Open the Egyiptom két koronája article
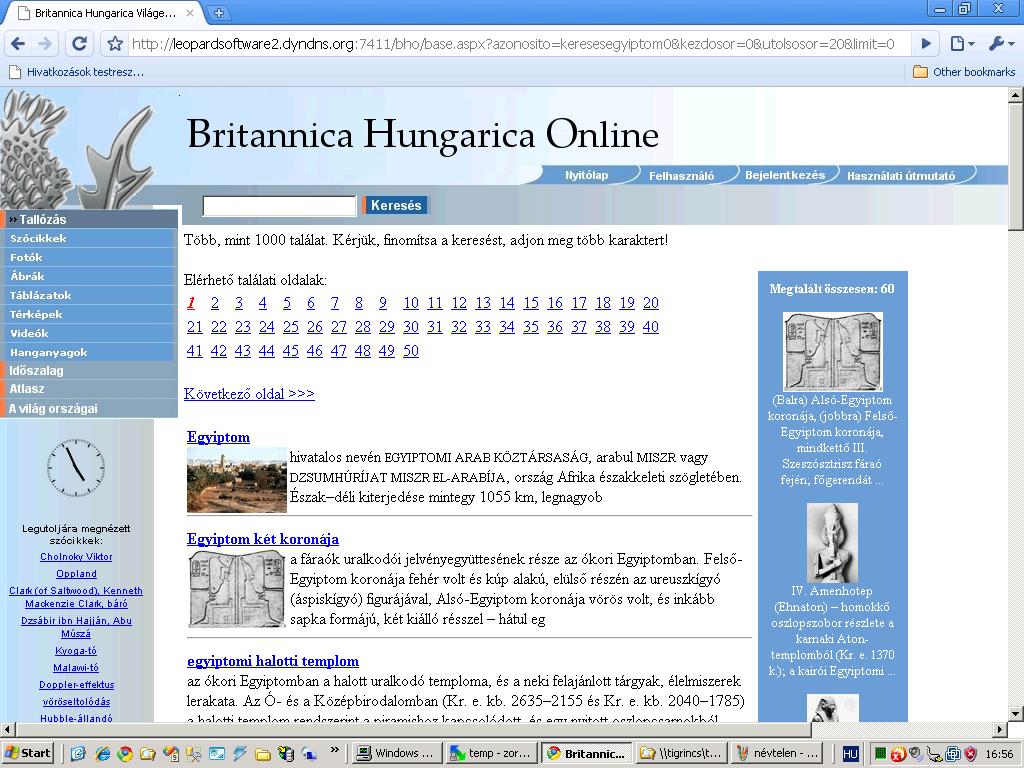The height and width of the screenshot is (768, 1024). [263, 539]
